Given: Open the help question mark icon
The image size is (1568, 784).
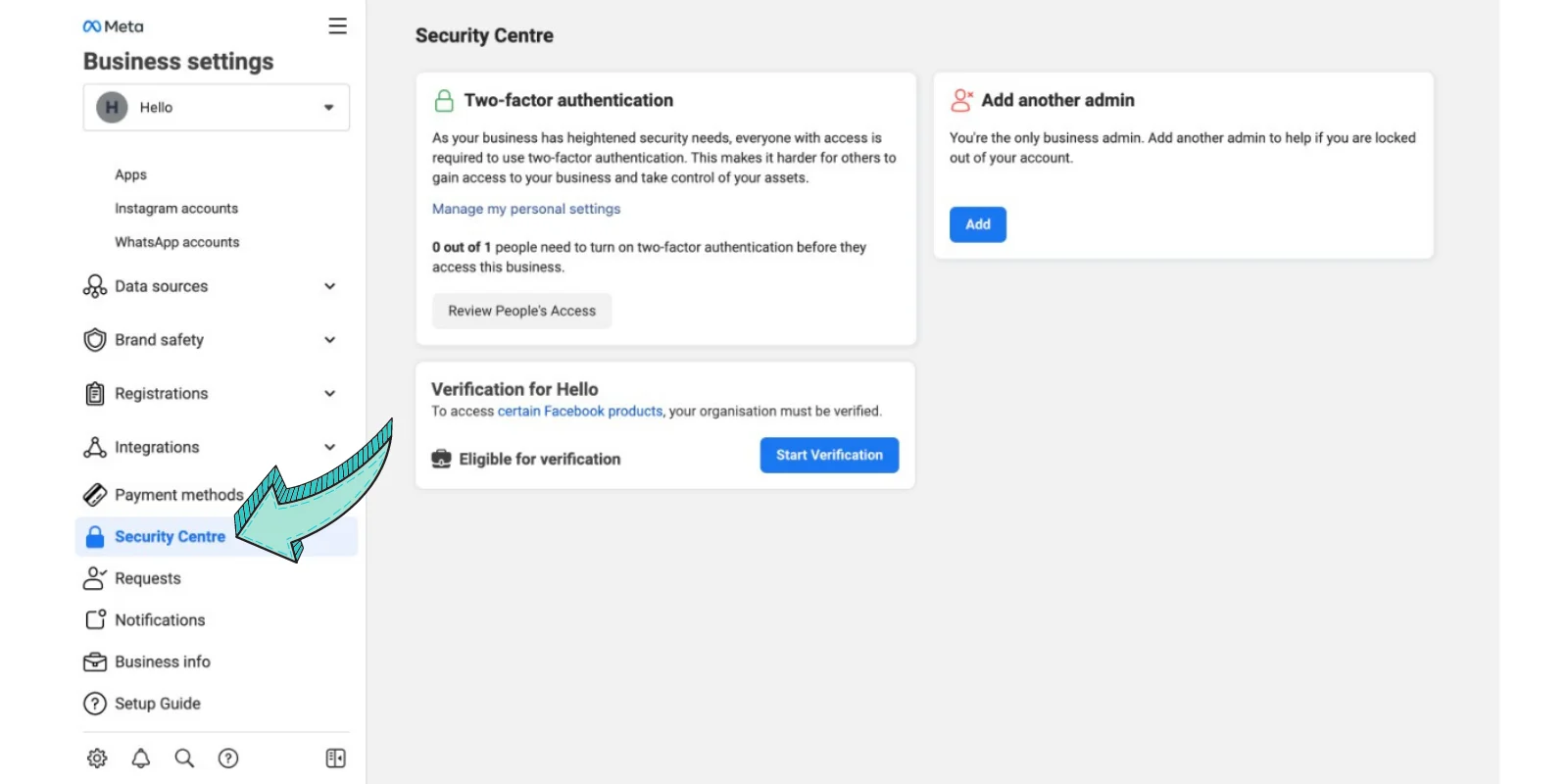Looking at the screenshot, I should [x=228, y=758].
